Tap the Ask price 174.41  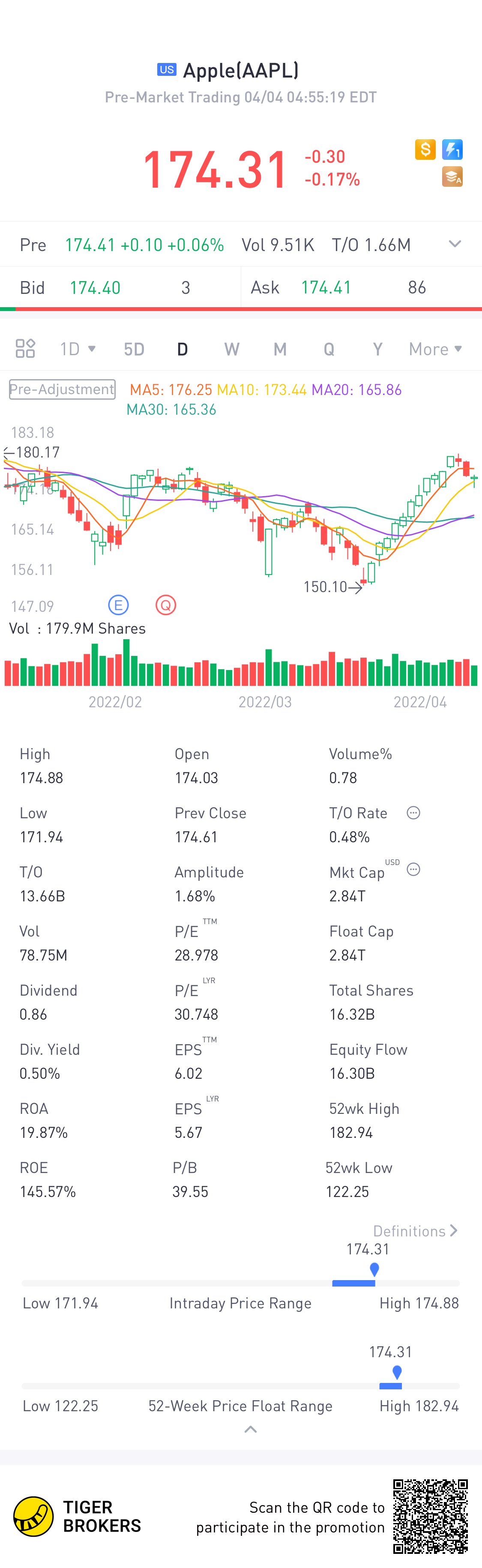(x=326, y=287)
